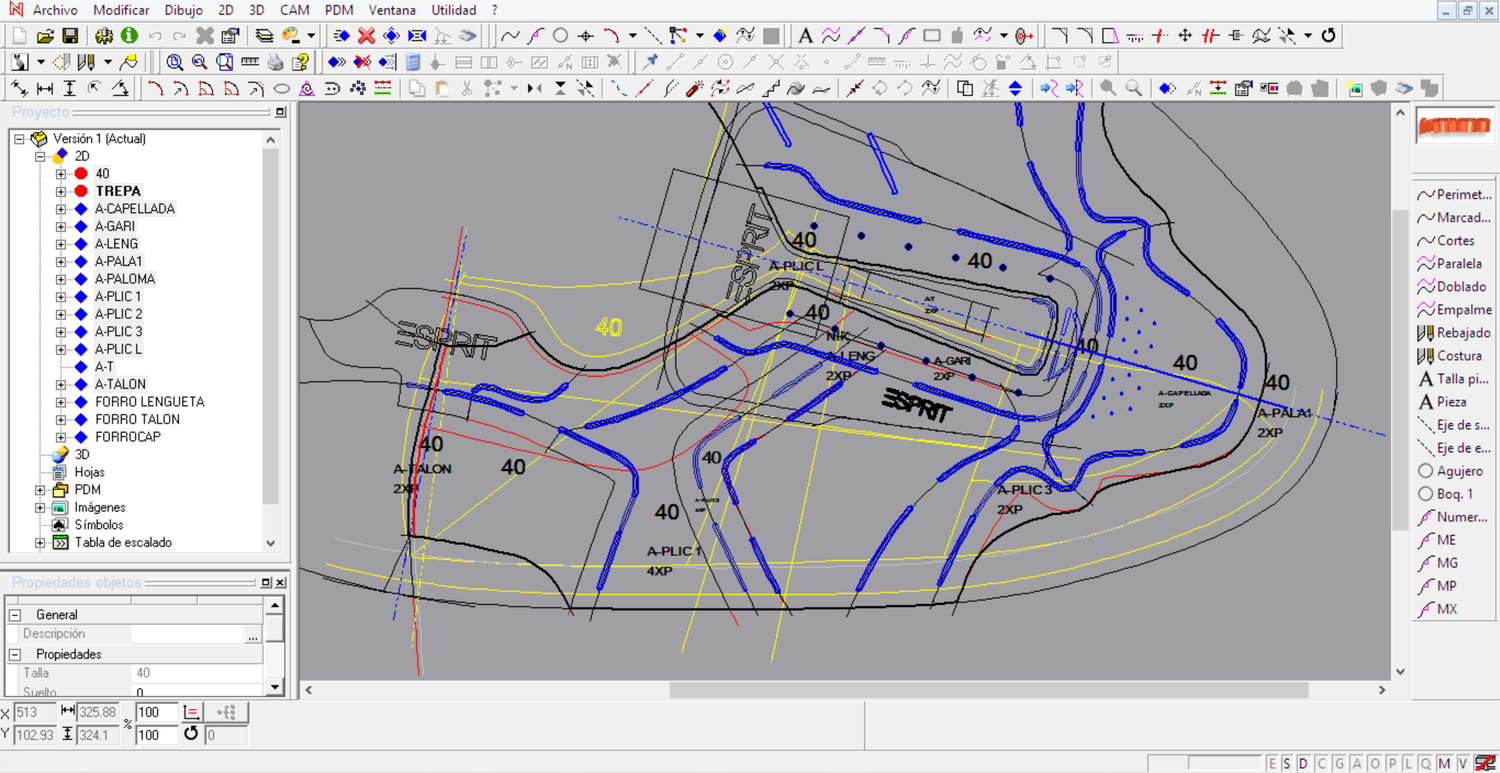
Task: Expand the FORRO LENGUETA tree node
Action: [x=61, y=402]
